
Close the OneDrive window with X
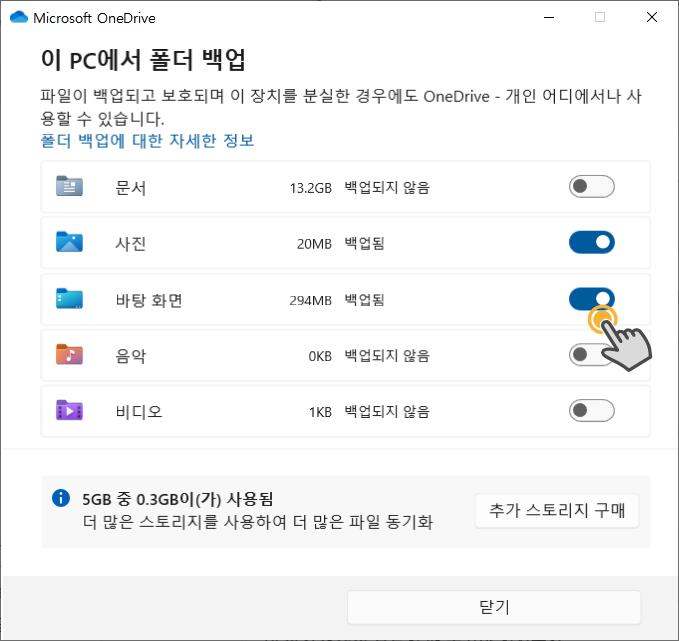652,17
